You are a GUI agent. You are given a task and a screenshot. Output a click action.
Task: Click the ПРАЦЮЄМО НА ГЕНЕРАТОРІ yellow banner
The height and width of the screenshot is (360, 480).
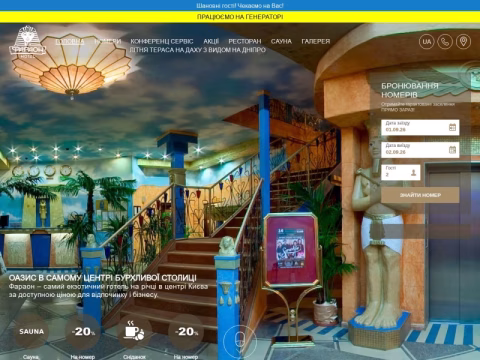pos(240,17)
